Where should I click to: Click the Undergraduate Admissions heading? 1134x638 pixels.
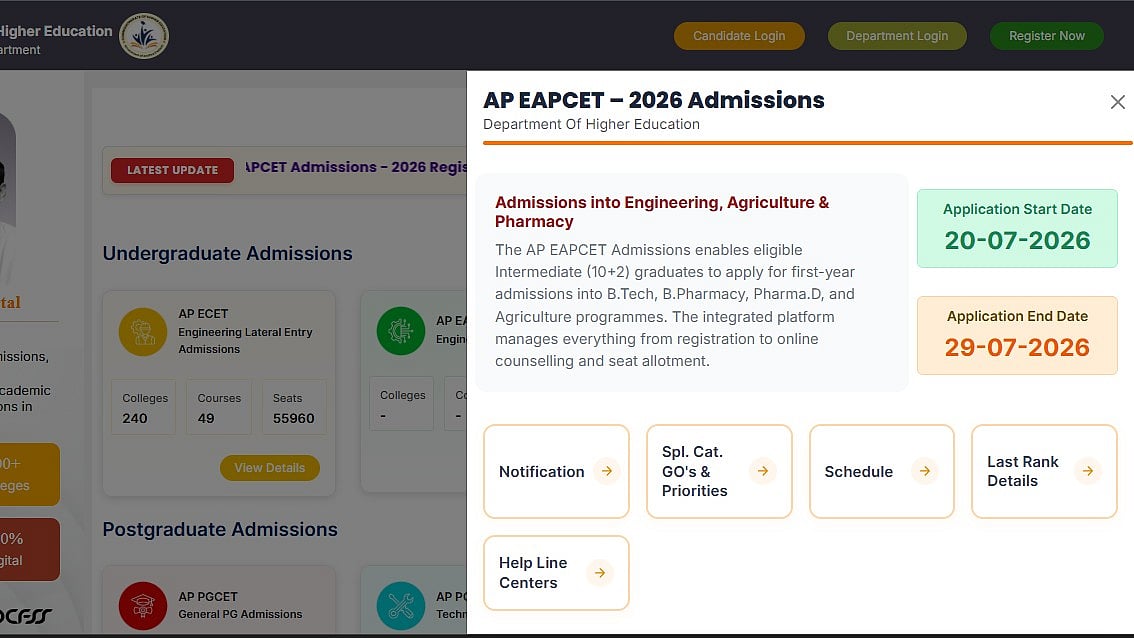(228, 253)
